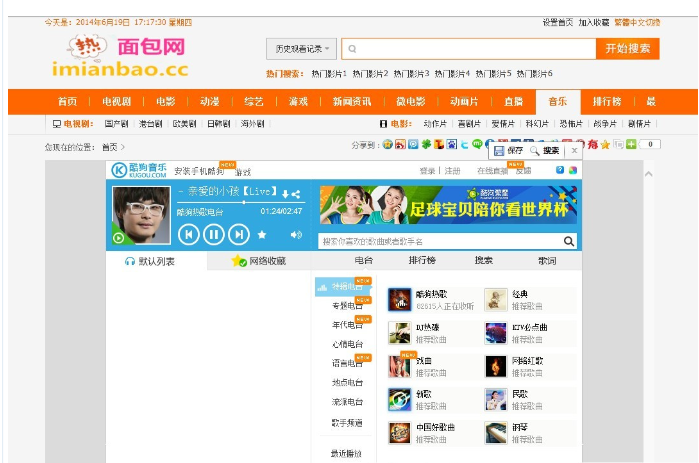Play the KTV必点曲 station
The image size is (699, 463).
click(496, 333)
